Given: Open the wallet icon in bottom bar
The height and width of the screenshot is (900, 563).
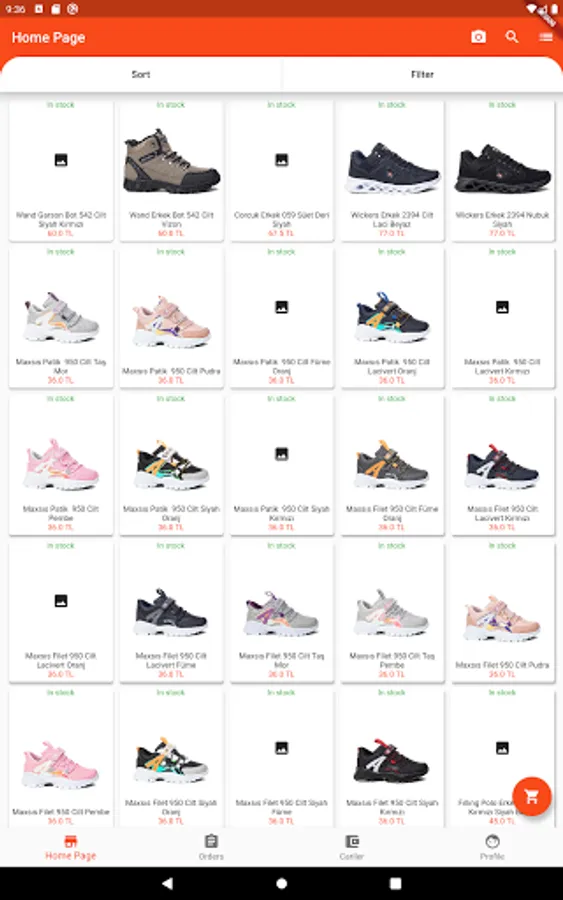Looking at the screenshot, I should click(352, 841).
